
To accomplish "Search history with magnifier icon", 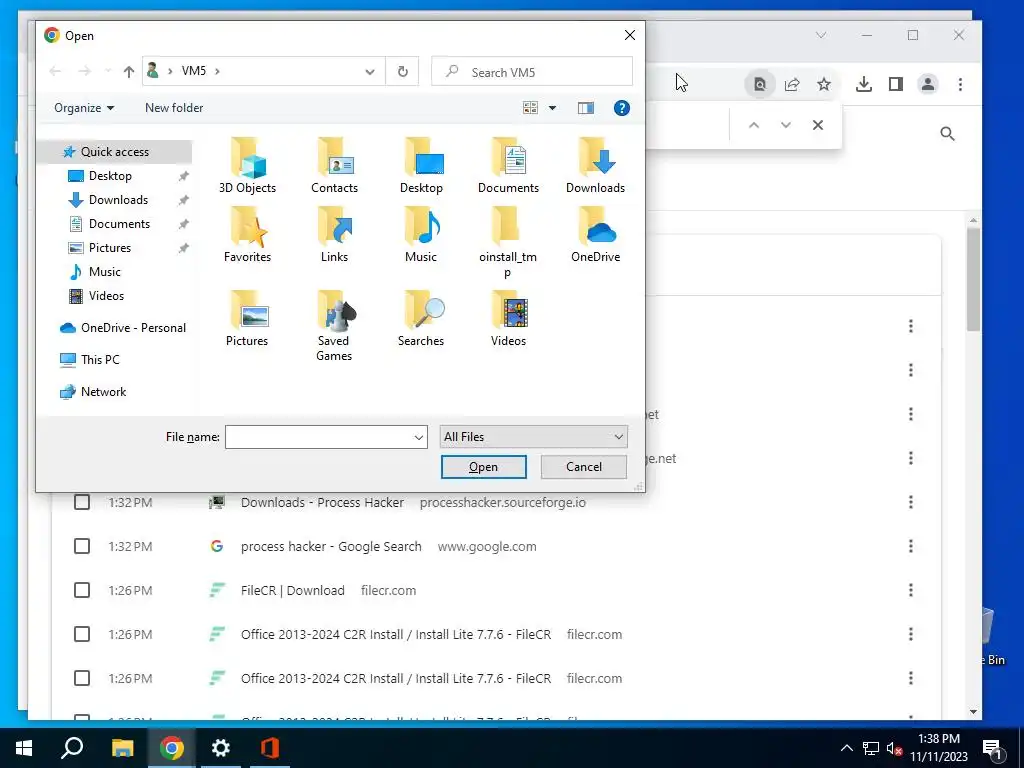I will pyautogui.click(x=948, y=134).
